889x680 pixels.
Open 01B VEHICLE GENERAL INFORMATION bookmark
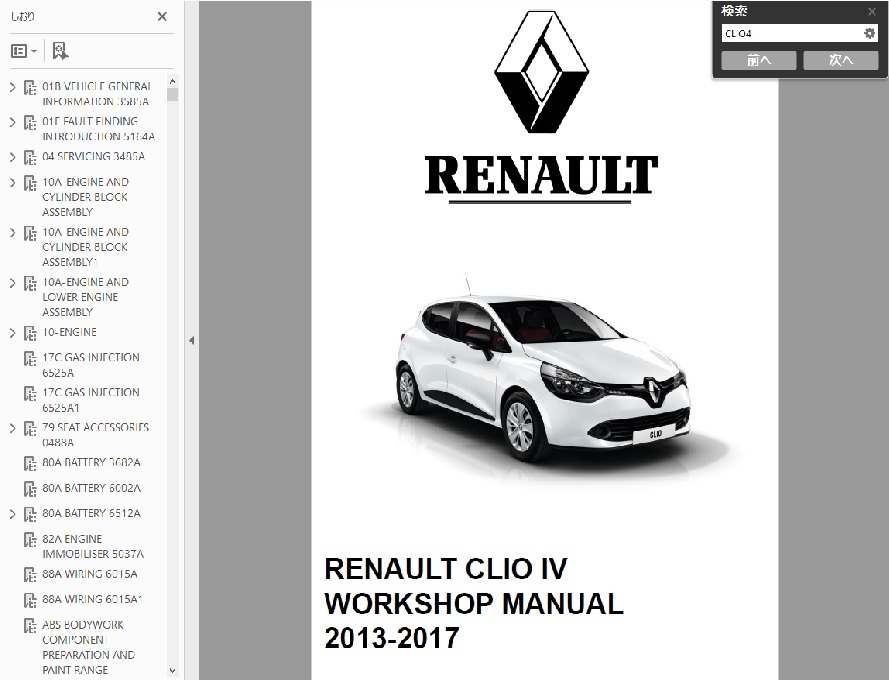coord(96,94)
